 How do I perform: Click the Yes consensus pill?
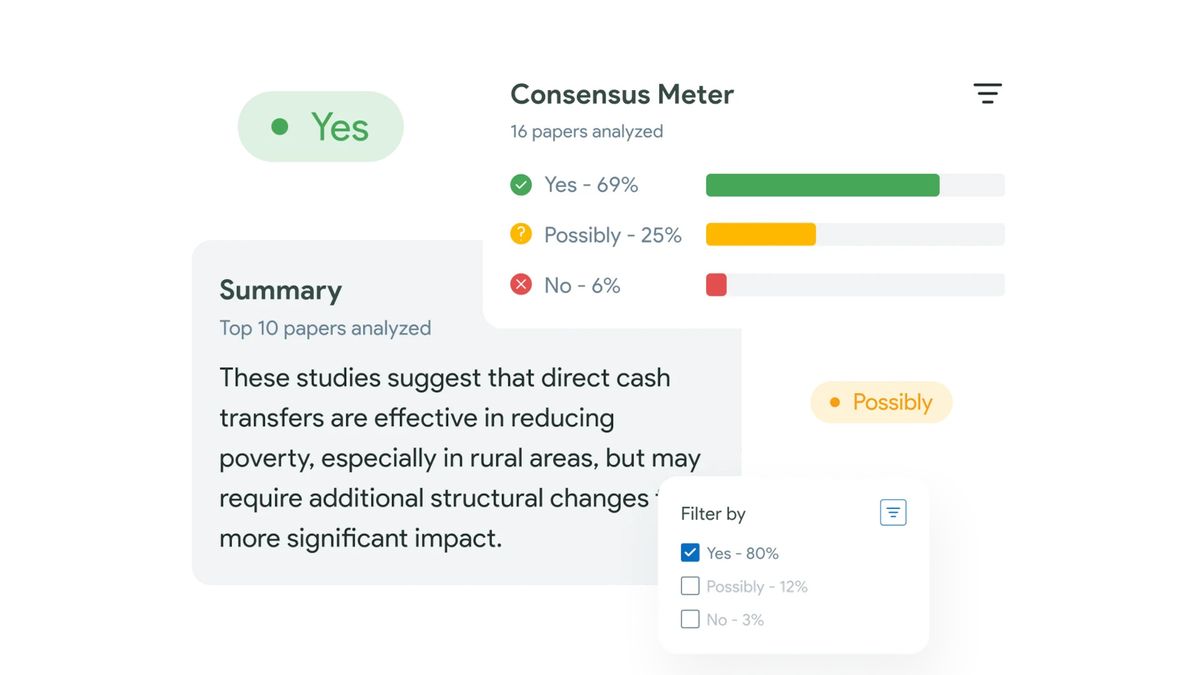coord(320,126)
